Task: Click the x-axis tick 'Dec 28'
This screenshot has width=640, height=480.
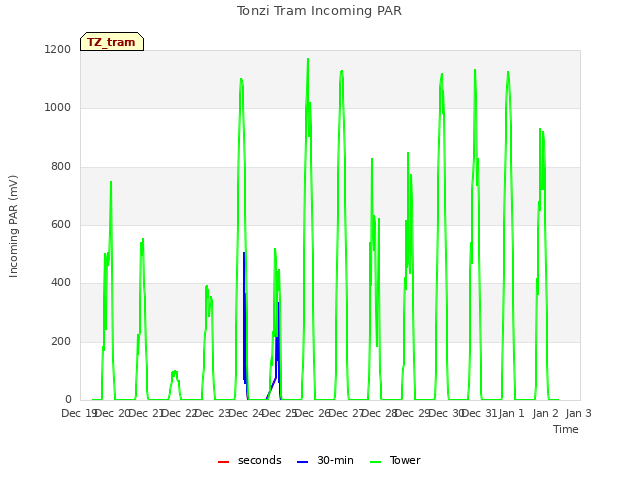Action: 380,413
